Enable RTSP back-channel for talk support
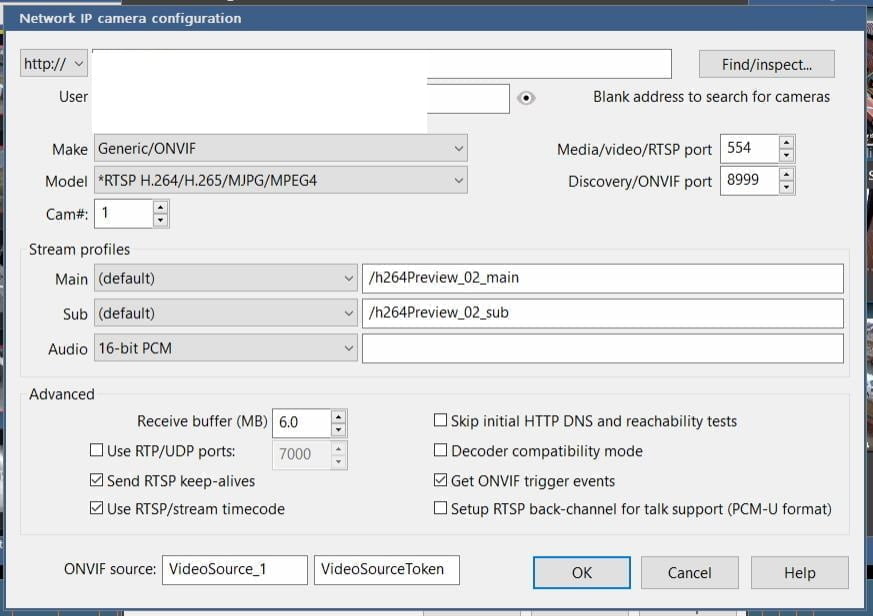The height and width of the screenshot is (616, 873). [x=440, y=509]
